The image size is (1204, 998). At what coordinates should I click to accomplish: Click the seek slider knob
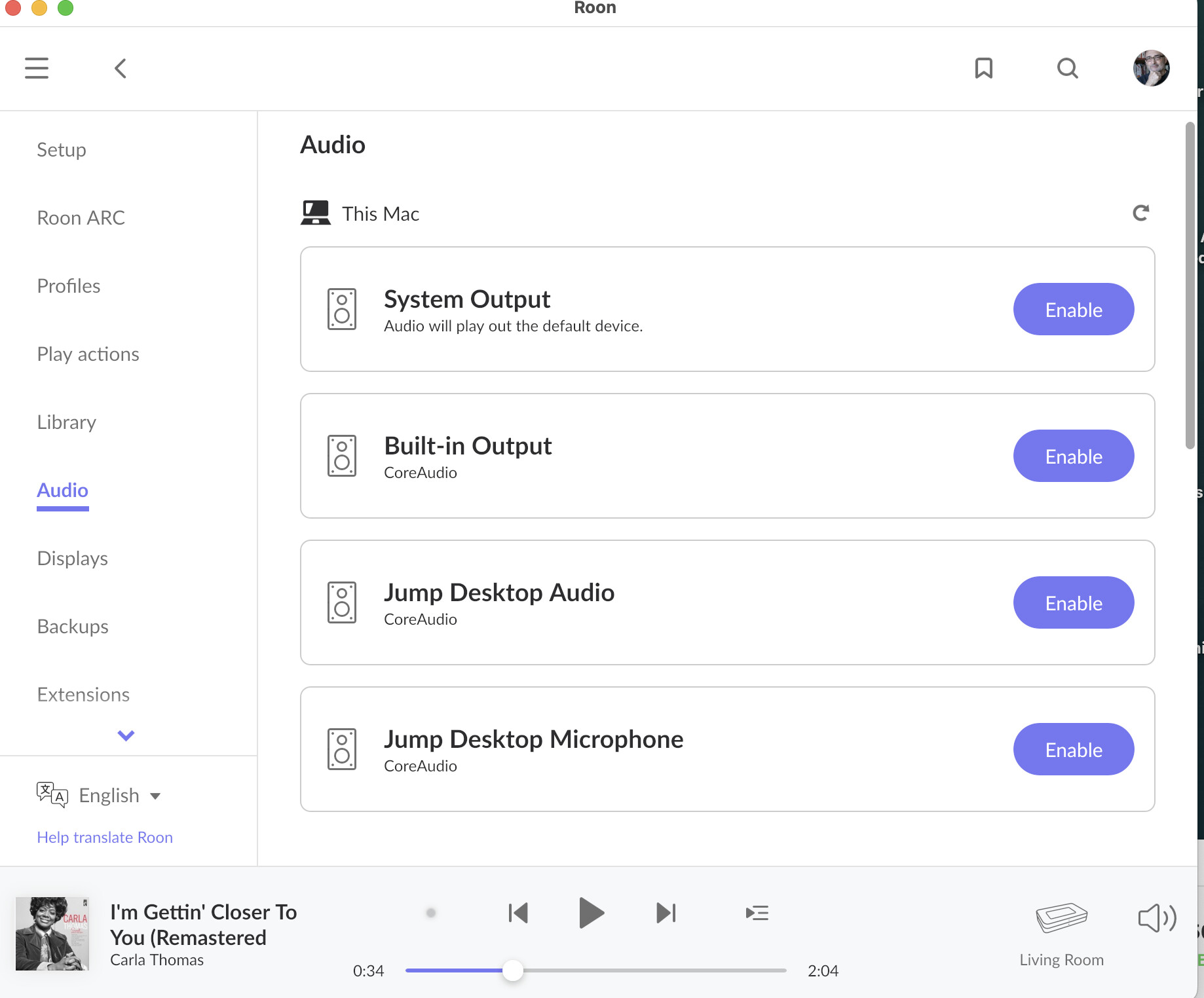pyautogui.click(x=513, y=970)
